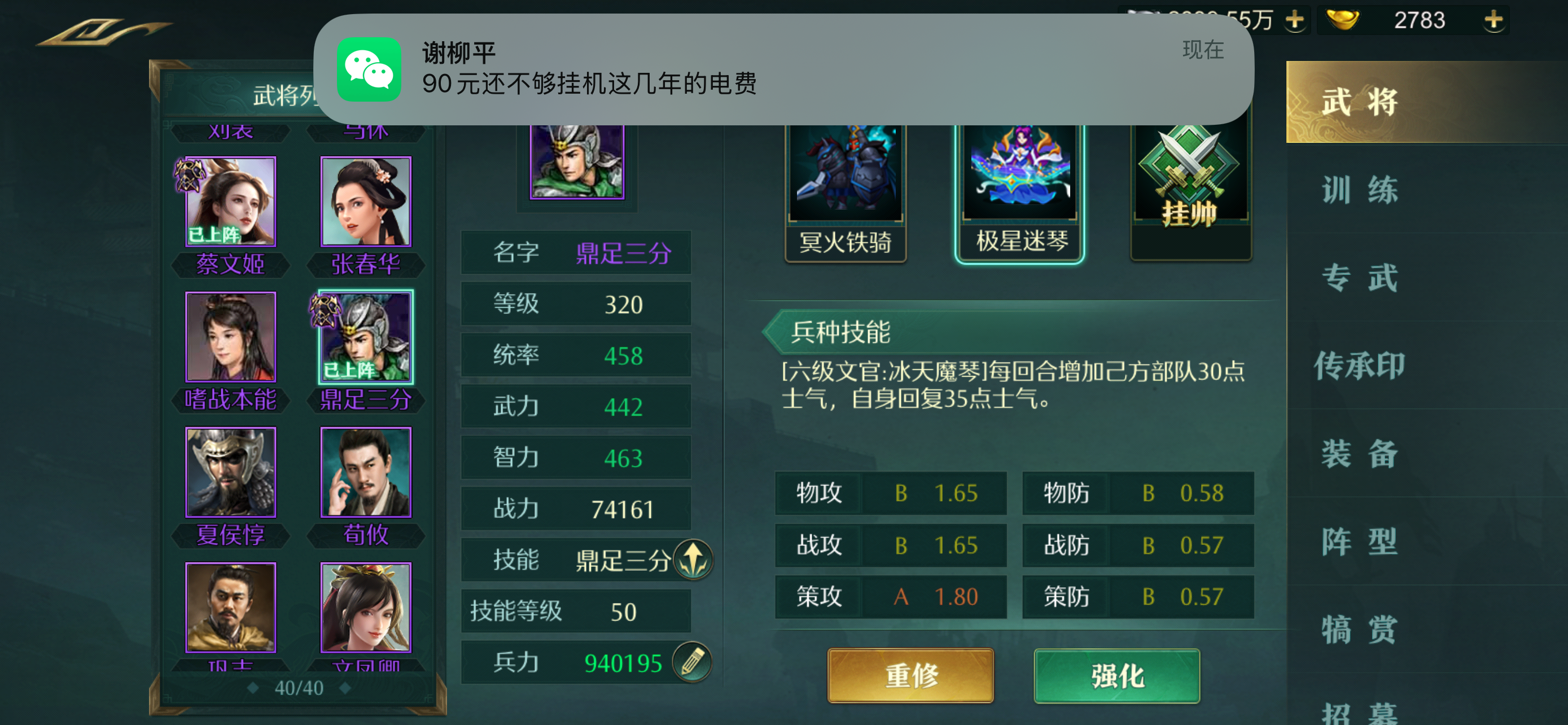Choose general 张春华 portrait
1568x725 pixels.
click(366, 202)
